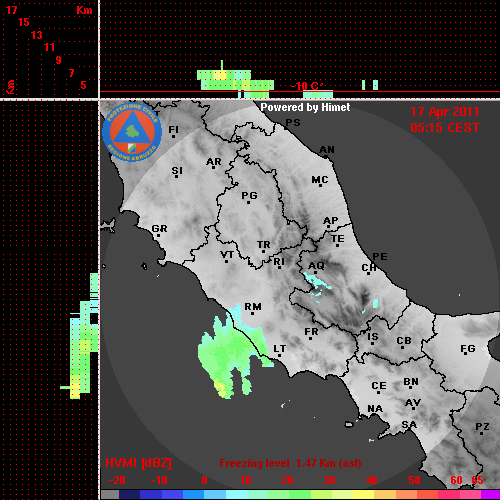Click the -10 C° isotherm label
The image size is (500, 500).
[x=306, y=86]
